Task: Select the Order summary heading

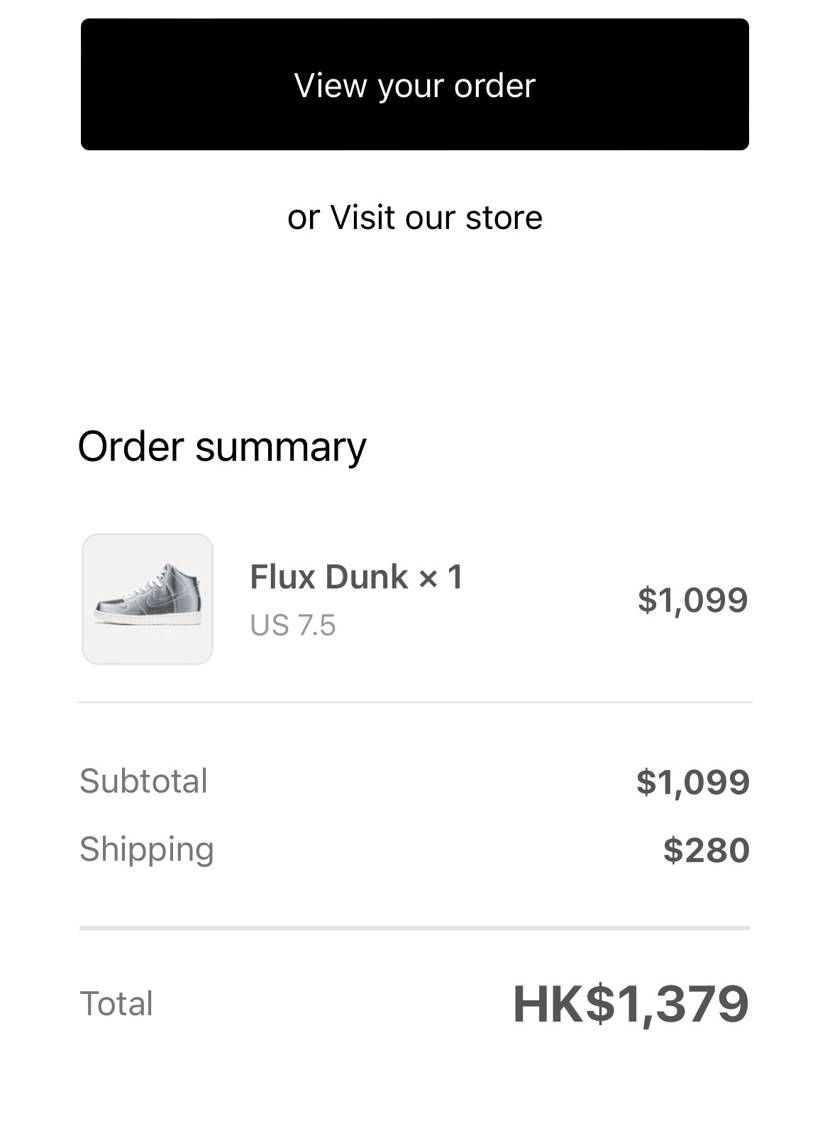Action: (222, 447)
